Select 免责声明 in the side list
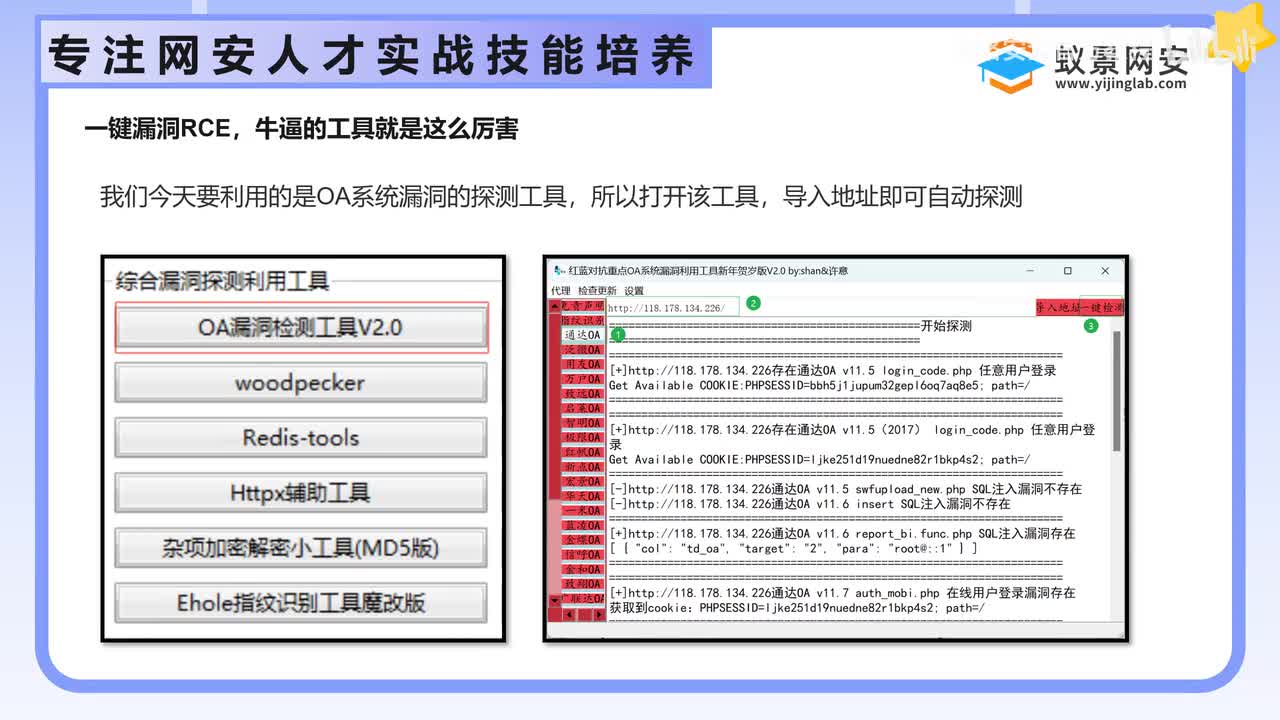This screenshot has width=1280, height=720. 583,306
